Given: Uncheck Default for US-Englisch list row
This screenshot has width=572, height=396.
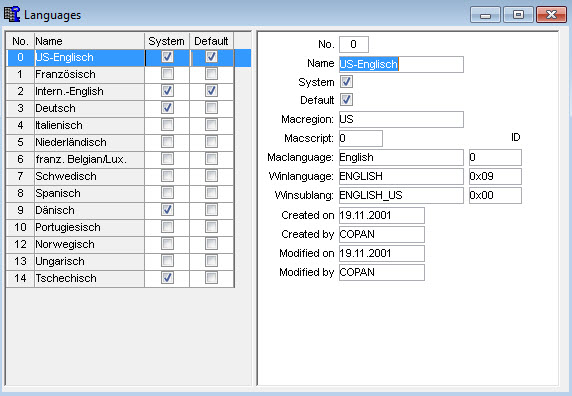Looking at the screenshot, I should [212, 57].
